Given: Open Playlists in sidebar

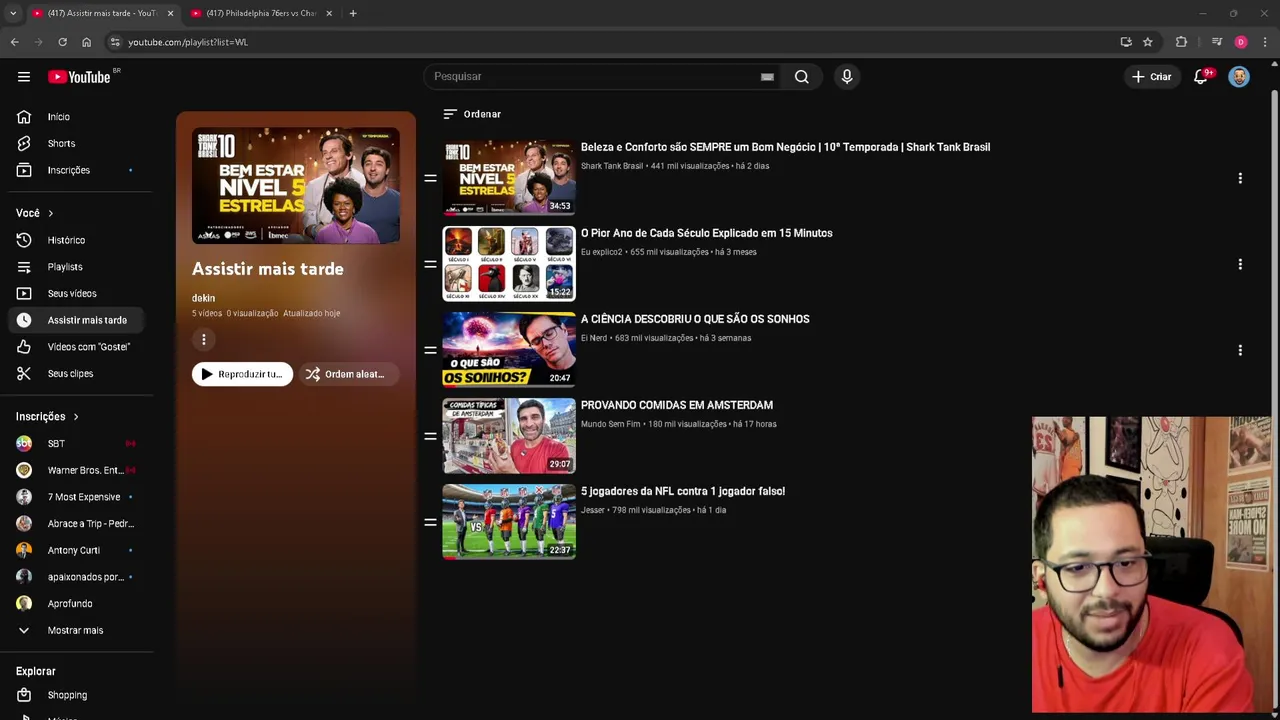Looking at the screenshot, I should pyautogui.click(x=78, y=267).
